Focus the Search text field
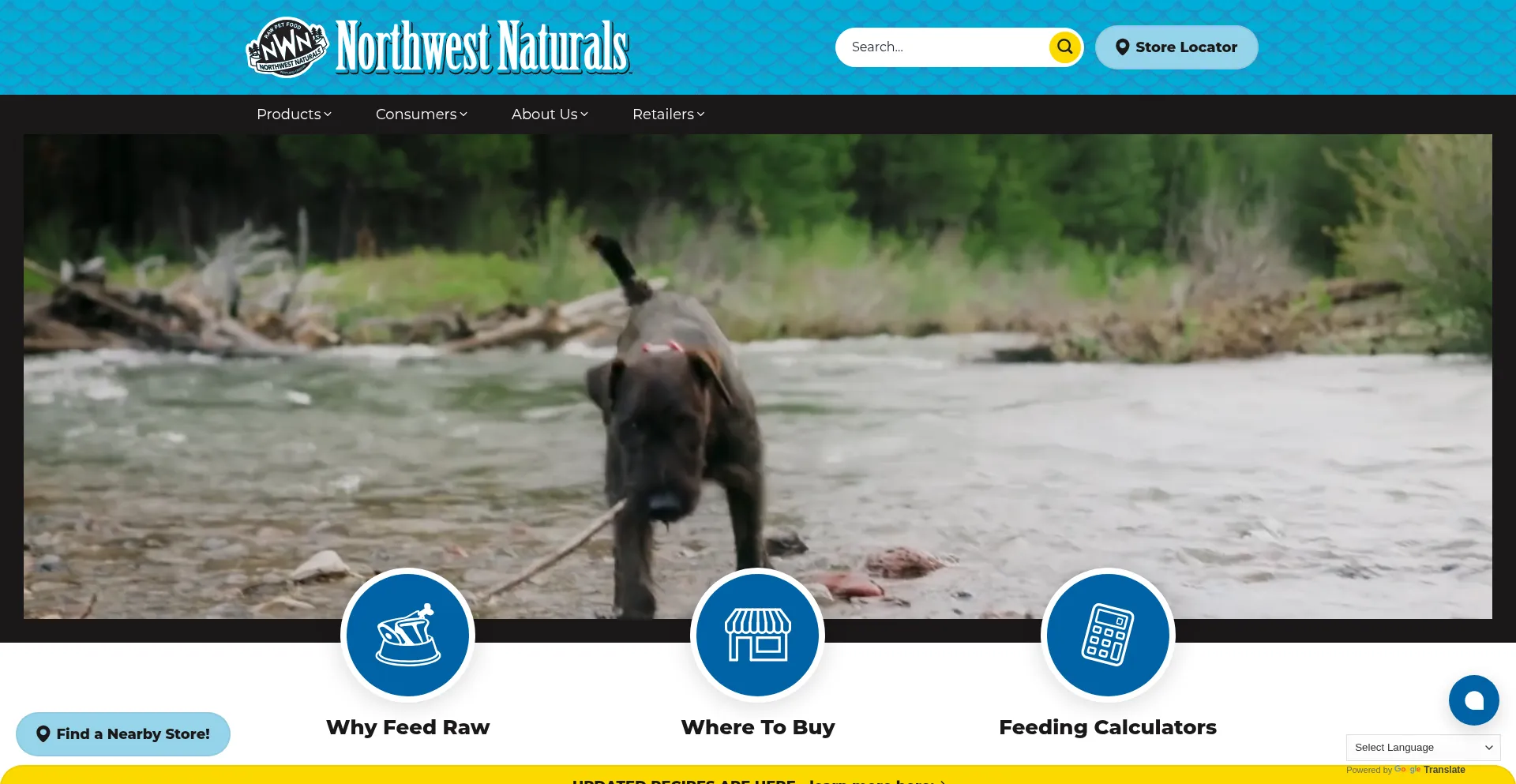This screenshot has height=784, width=1516. [x=944, y=47]
